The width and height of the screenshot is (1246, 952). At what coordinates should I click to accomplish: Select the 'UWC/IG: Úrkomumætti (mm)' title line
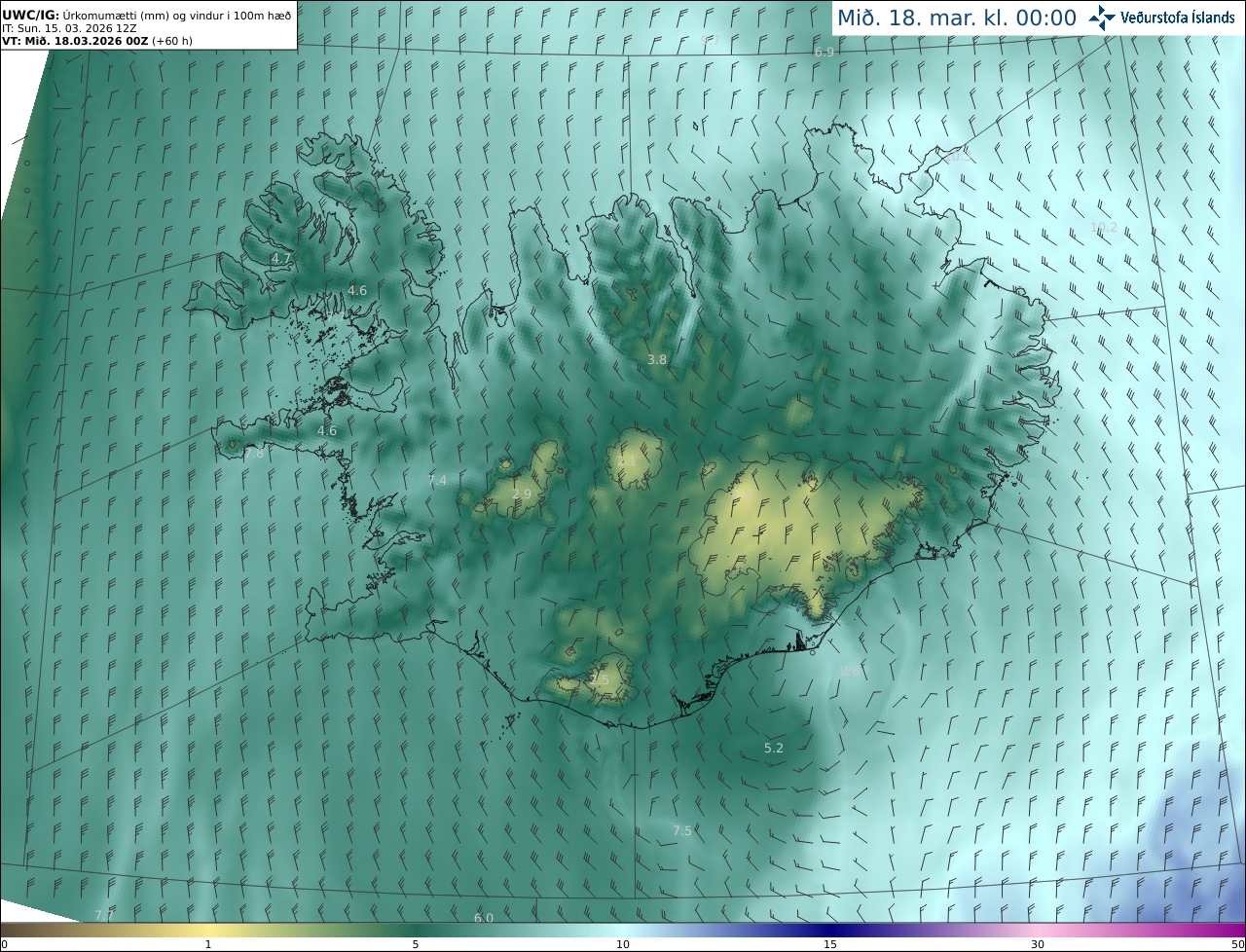pos(147,15)
